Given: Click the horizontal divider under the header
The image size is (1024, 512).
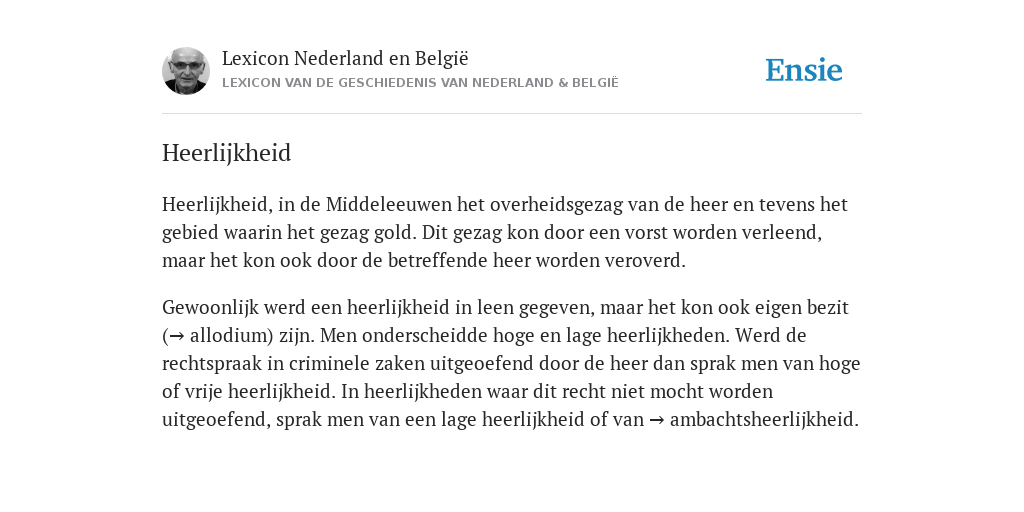Looking at the screenshot, I should pos(512,114).
